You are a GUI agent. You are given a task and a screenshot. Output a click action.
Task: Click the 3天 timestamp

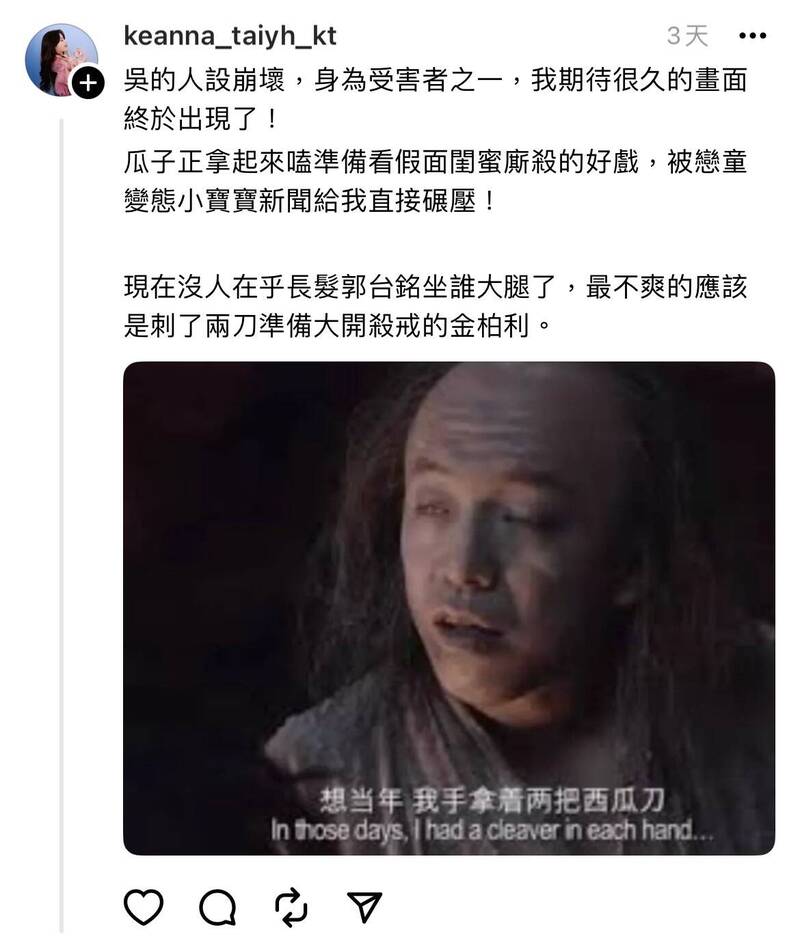(x=688, y=36)
